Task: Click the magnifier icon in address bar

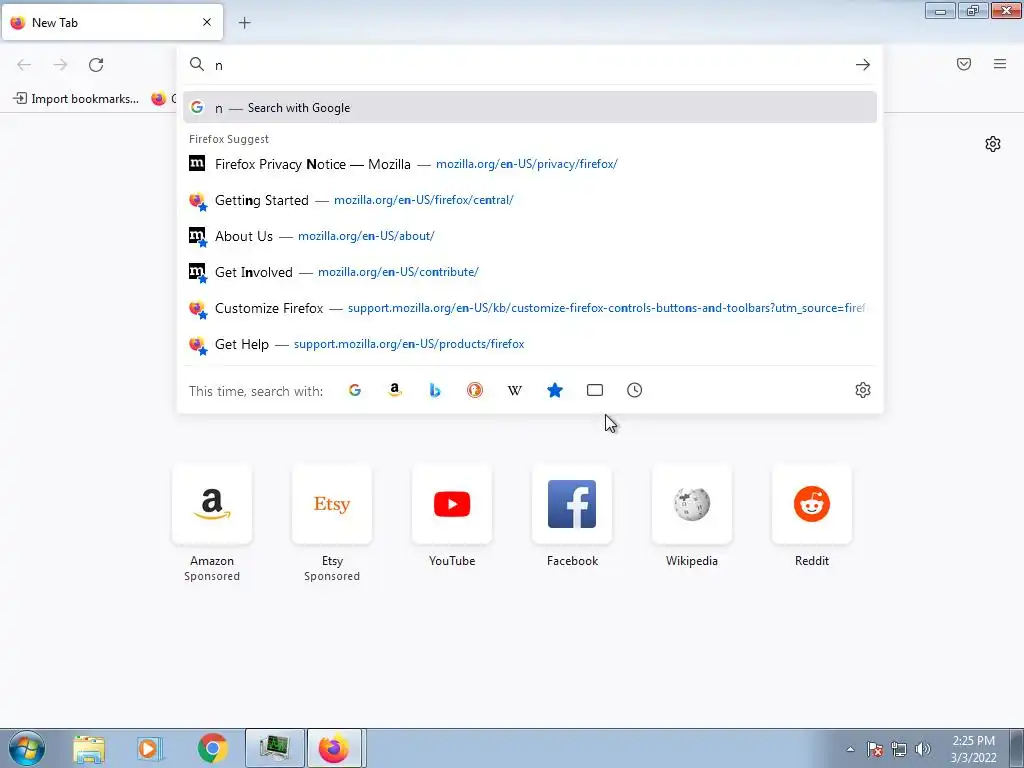Action: click(x=197, y=64)
